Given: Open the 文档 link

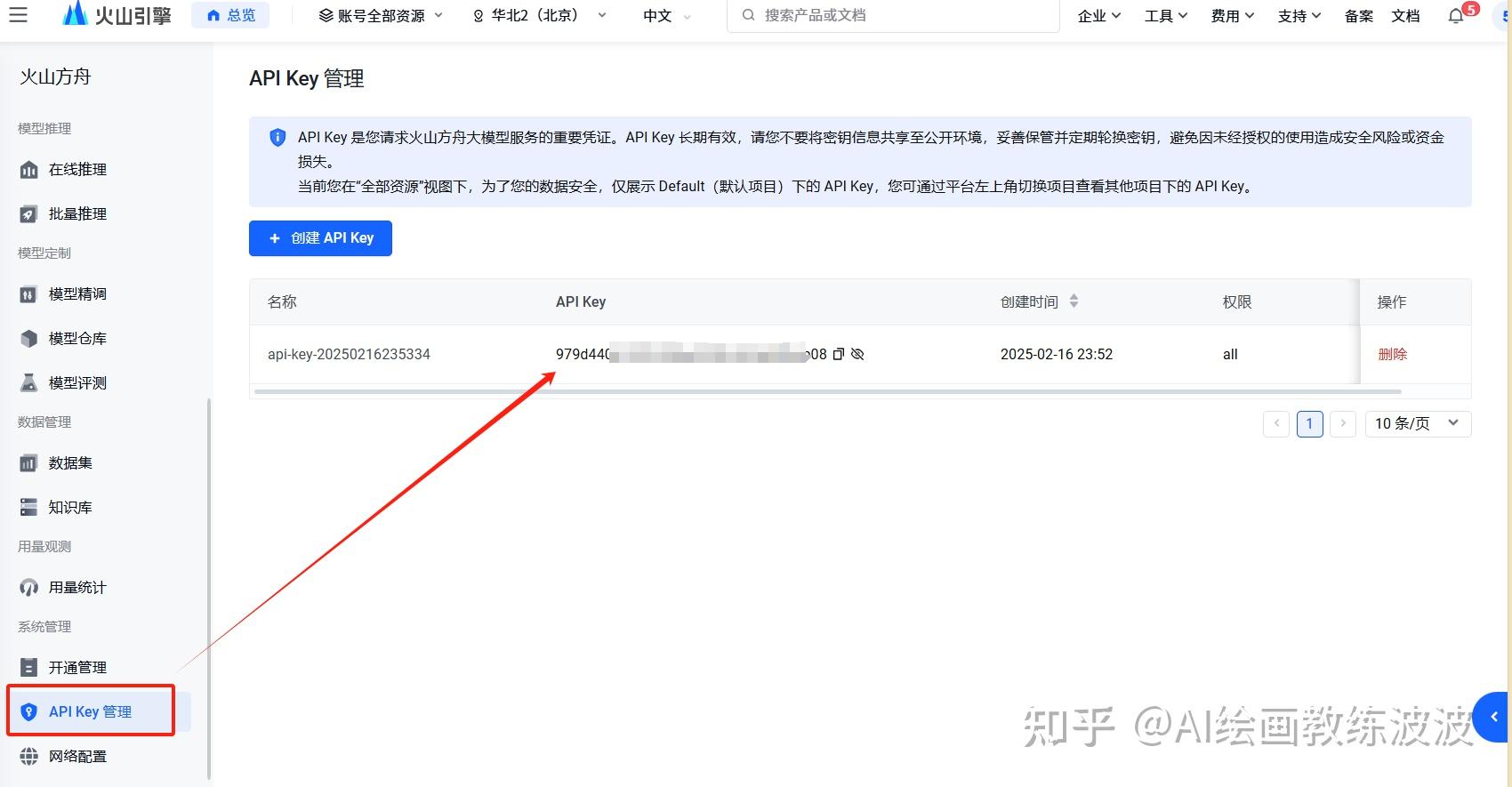Looking at the screenshot, I should pyautogui.click(x=1405, y=15).
